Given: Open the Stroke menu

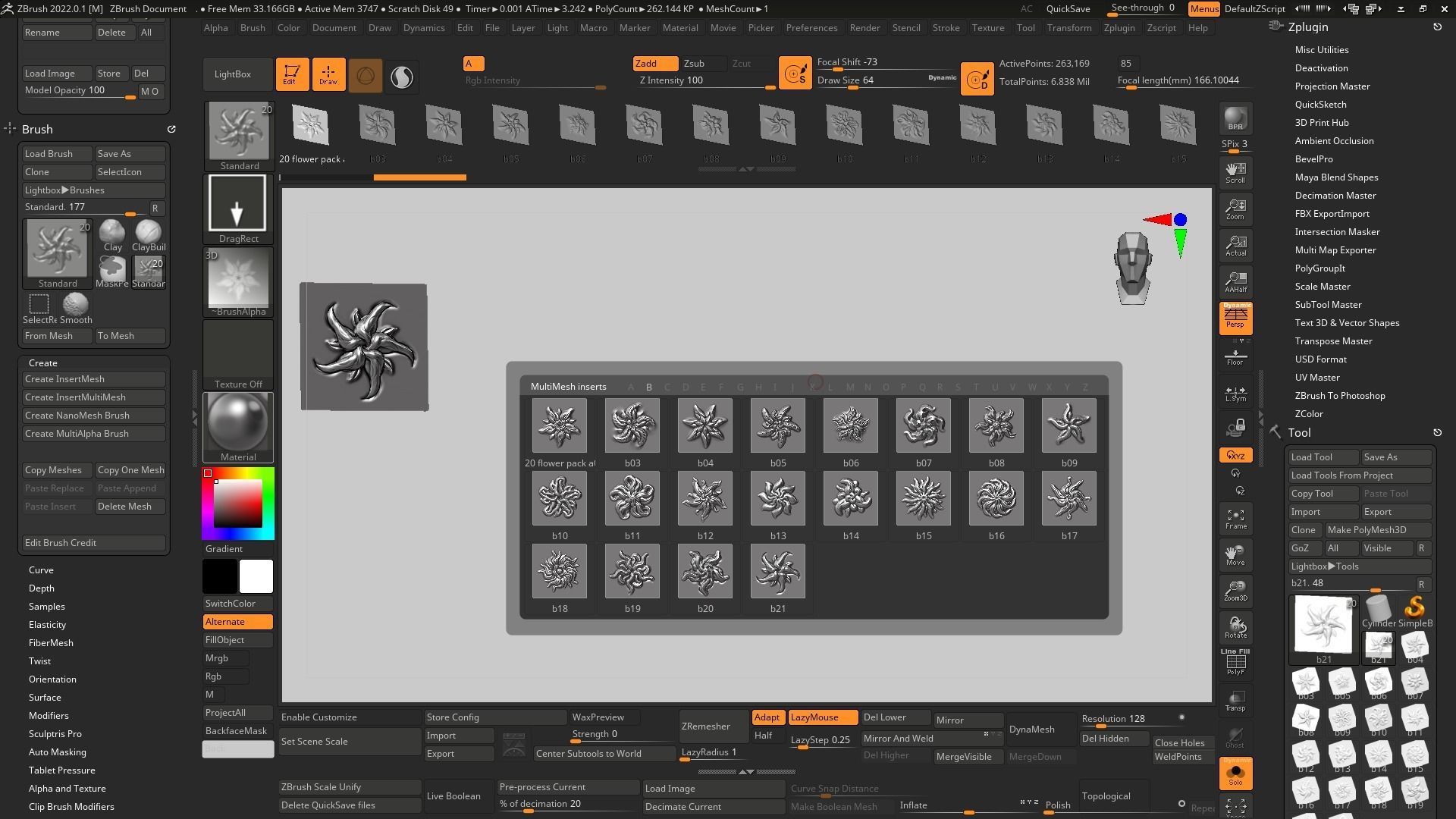Looking at the screenshot, I should click(x=946, y=28).
